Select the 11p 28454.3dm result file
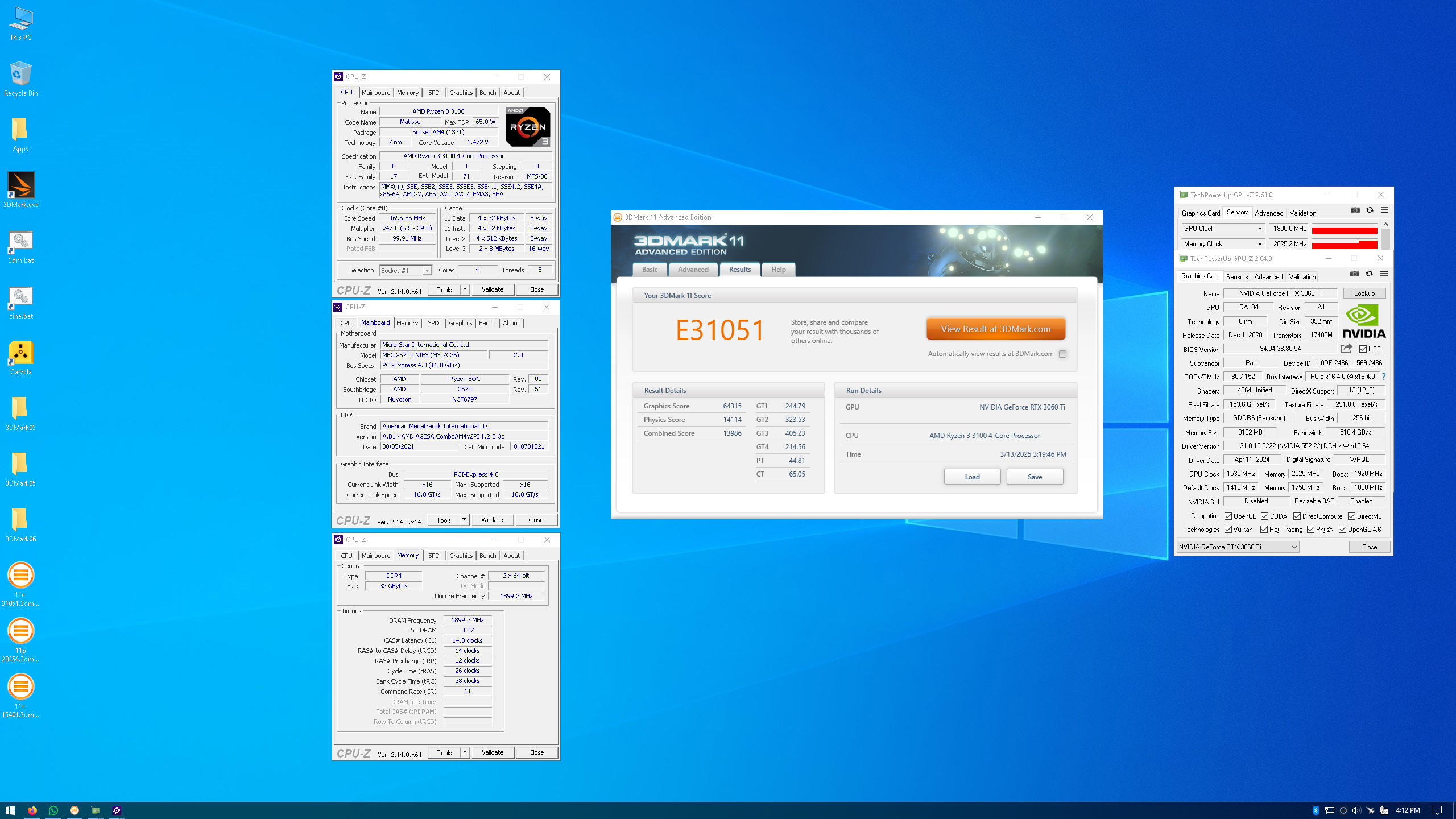The height and width of the screenshot is (819, 1456). tap(20, 640)
